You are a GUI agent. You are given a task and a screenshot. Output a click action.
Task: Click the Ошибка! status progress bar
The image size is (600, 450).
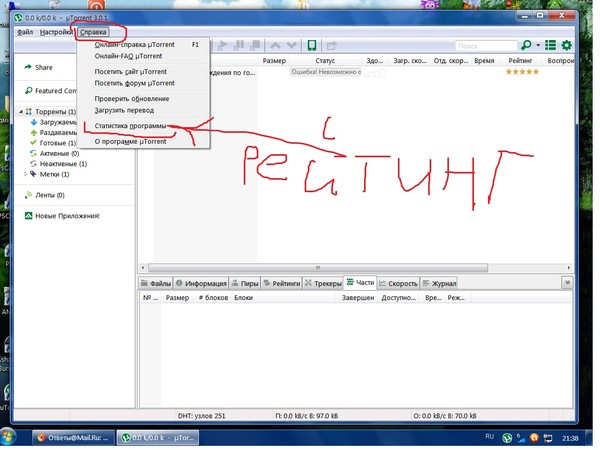(x=325, y=72)
